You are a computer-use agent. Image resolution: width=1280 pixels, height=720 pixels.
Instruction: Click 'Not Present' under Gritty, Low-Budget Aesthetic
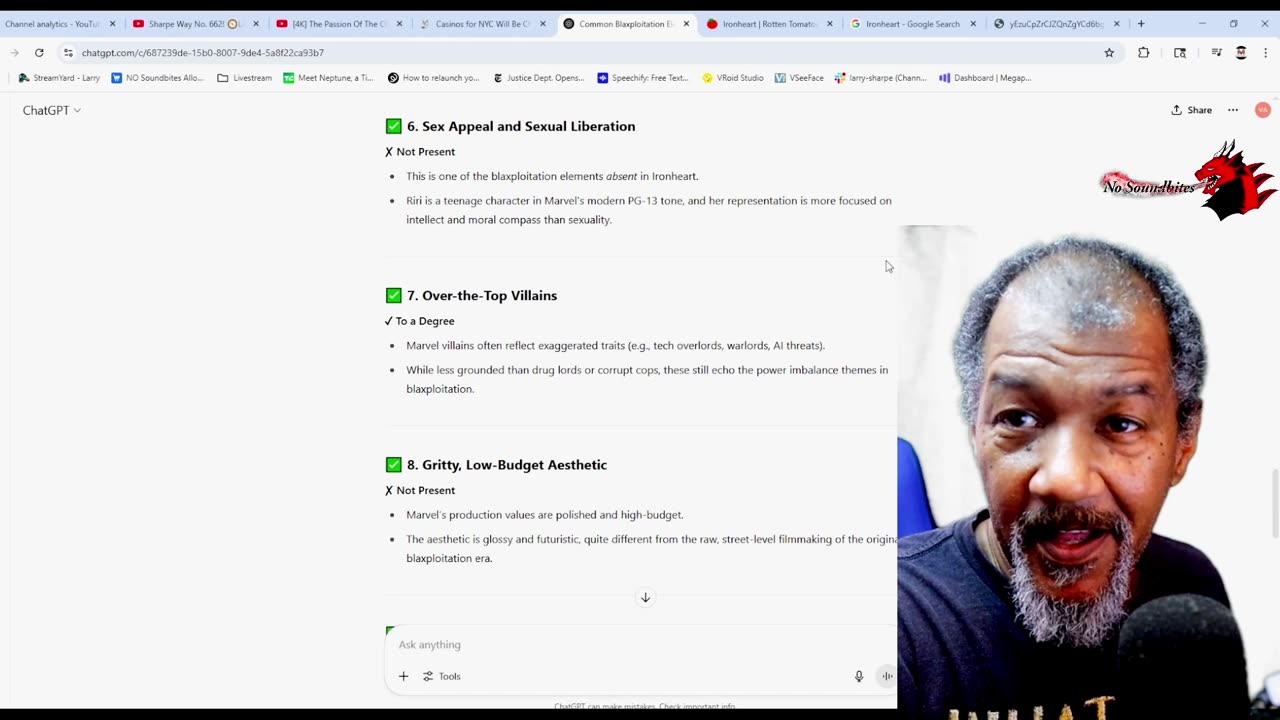click(425, 491)
